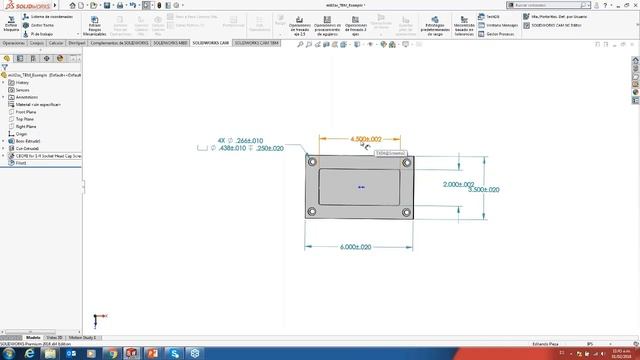Open the Appearances sphere tab in right task pane

(636, 92)
